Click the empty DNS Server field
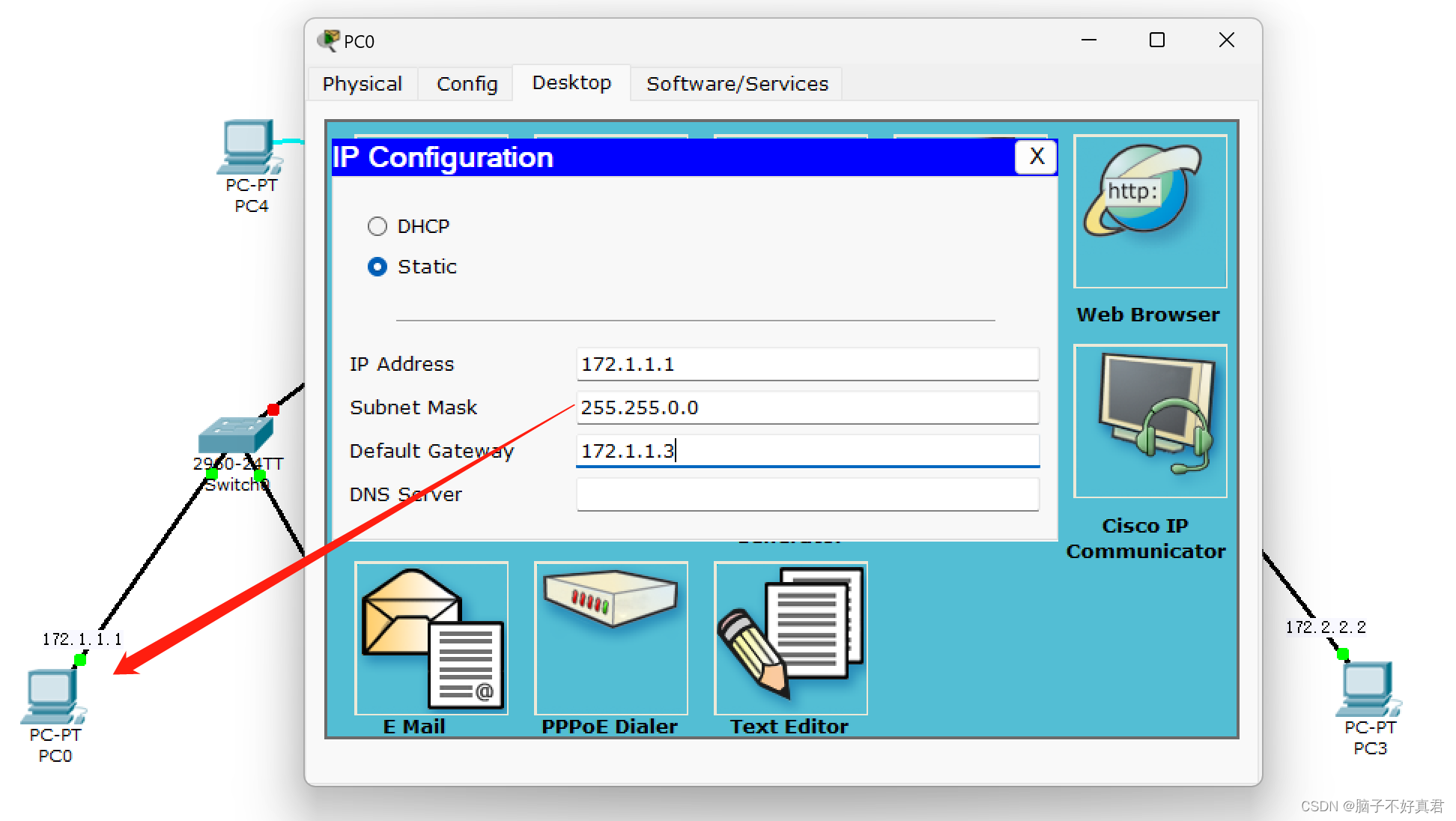 (x=807, y=494)
